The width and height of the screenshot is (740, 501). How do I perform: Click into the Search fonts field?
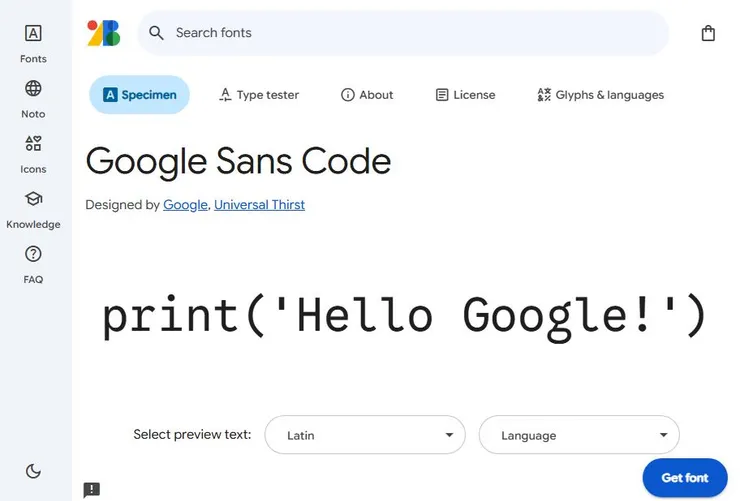[410, 33]
